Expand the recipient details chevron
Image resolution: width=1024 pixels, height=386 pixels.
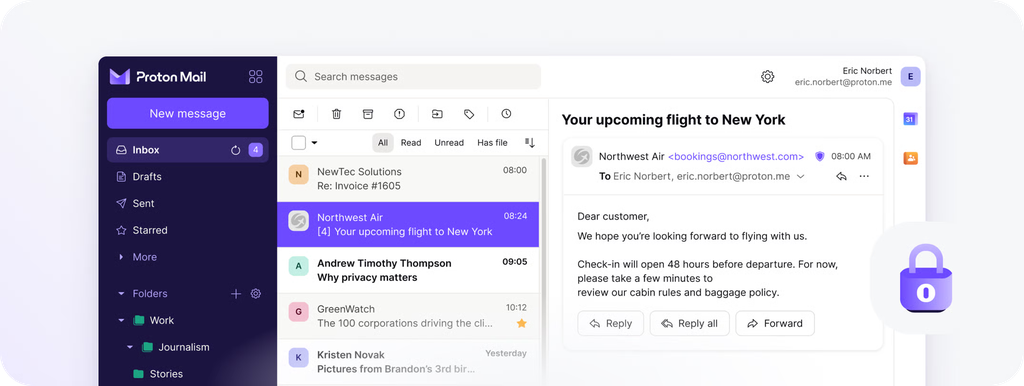tap(801, 176)
